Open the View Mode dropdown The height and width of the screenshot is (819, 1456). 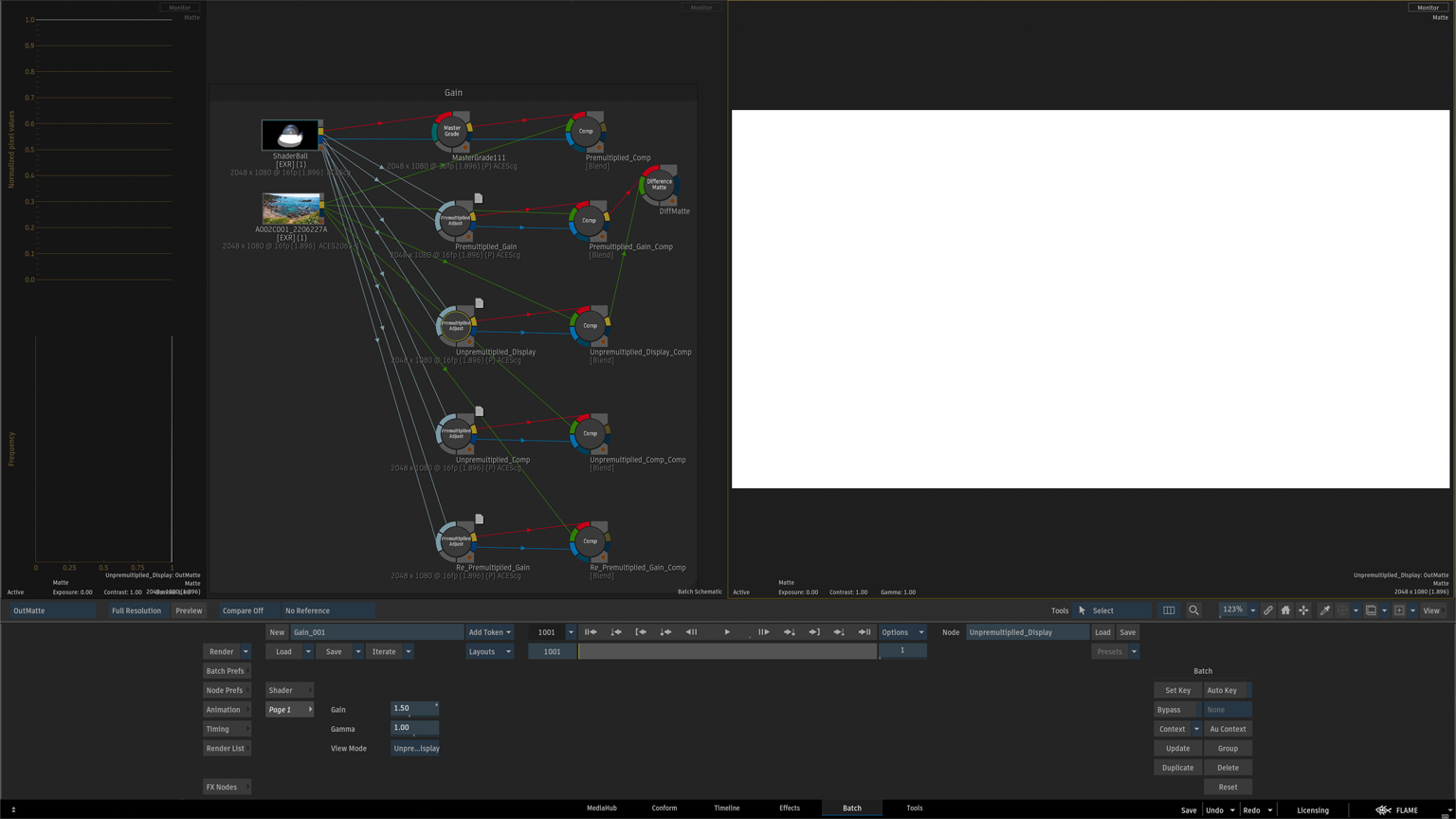click(415, 749)
